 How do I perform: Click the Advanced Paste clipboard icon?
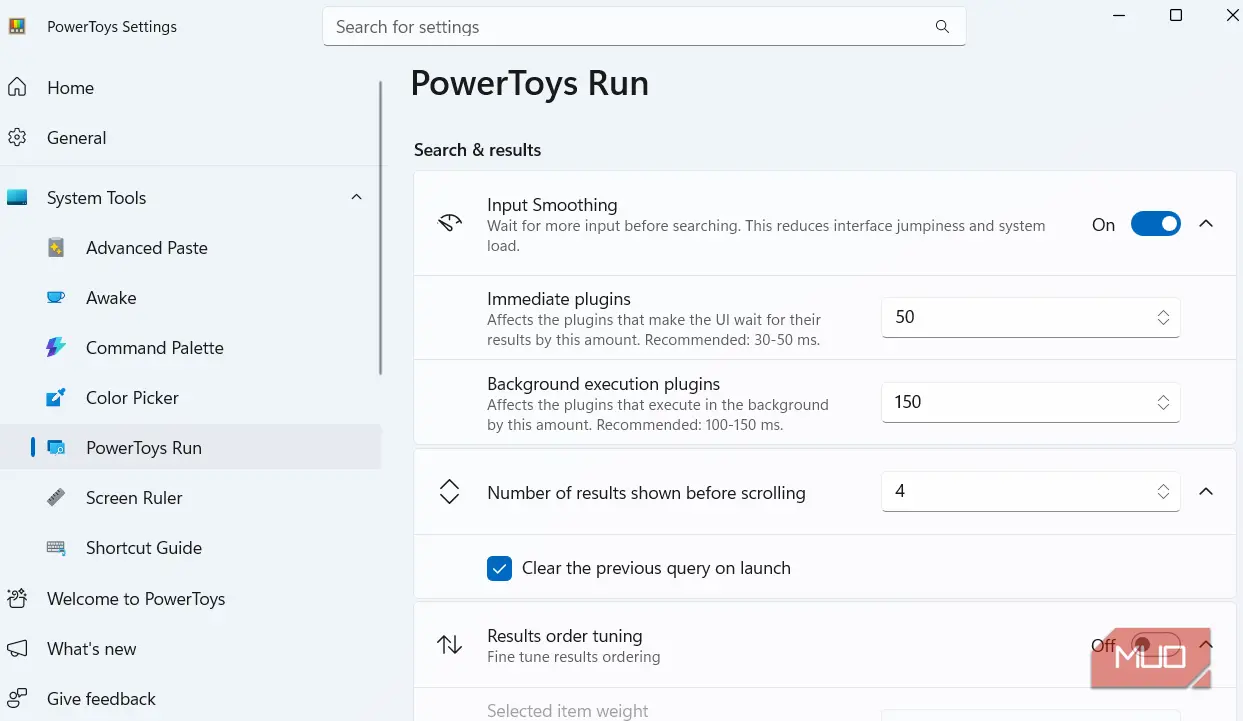(x=56, y=248)
